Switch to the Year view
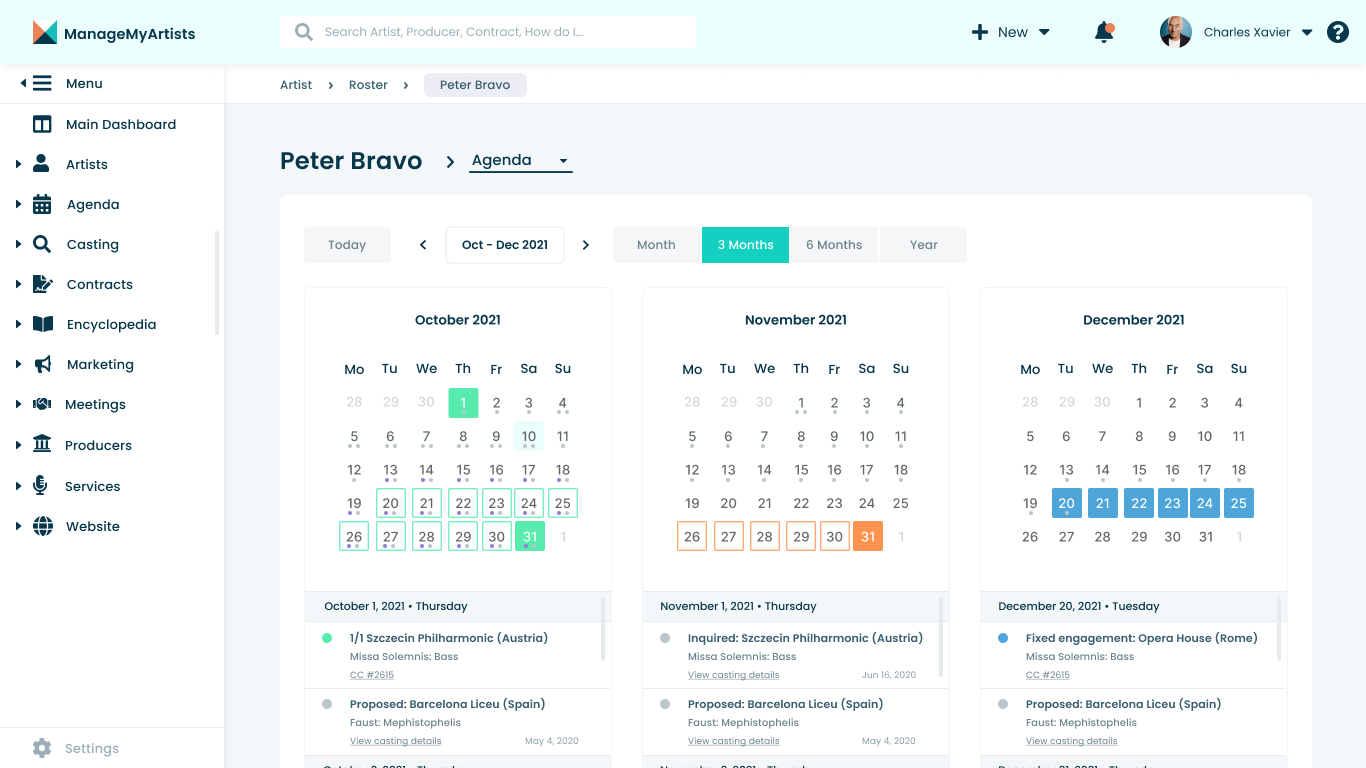The image size is (1366, 768). [922, 244]
